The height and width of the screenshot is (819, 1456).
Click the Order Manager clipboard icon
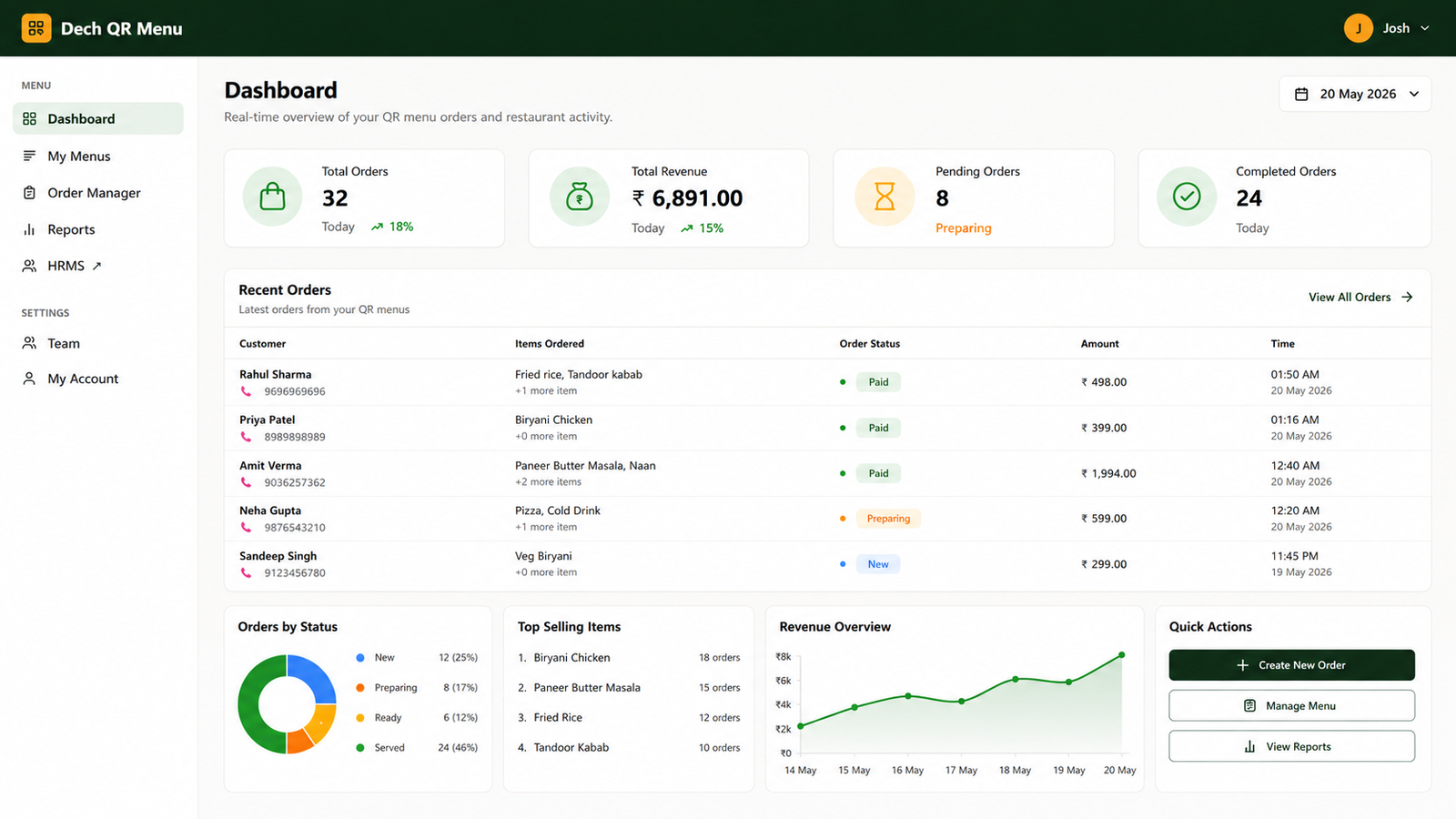click(29, 193)
